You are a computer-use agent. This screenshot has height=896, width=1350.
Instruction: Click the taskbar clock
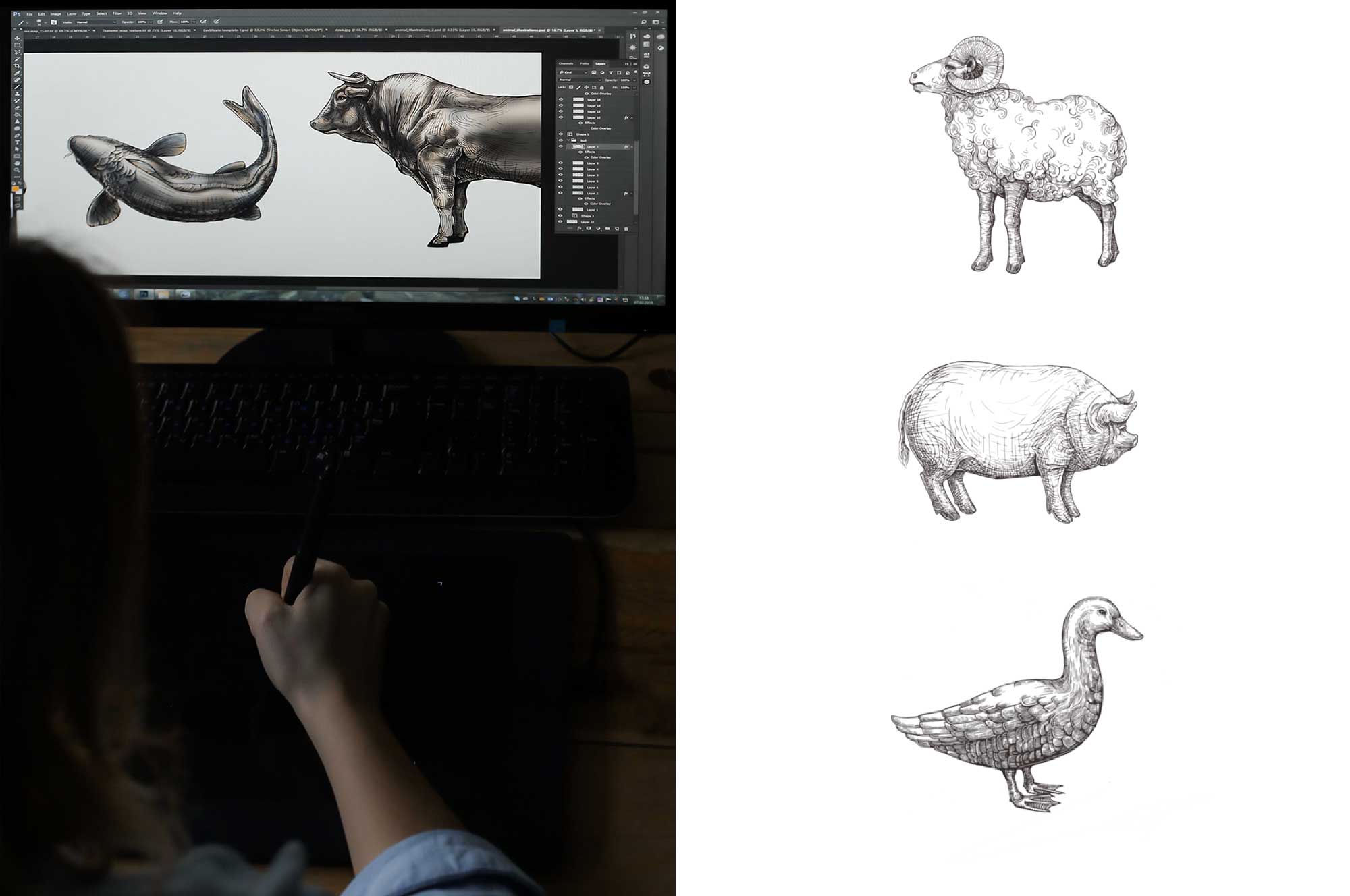point(644,300)
